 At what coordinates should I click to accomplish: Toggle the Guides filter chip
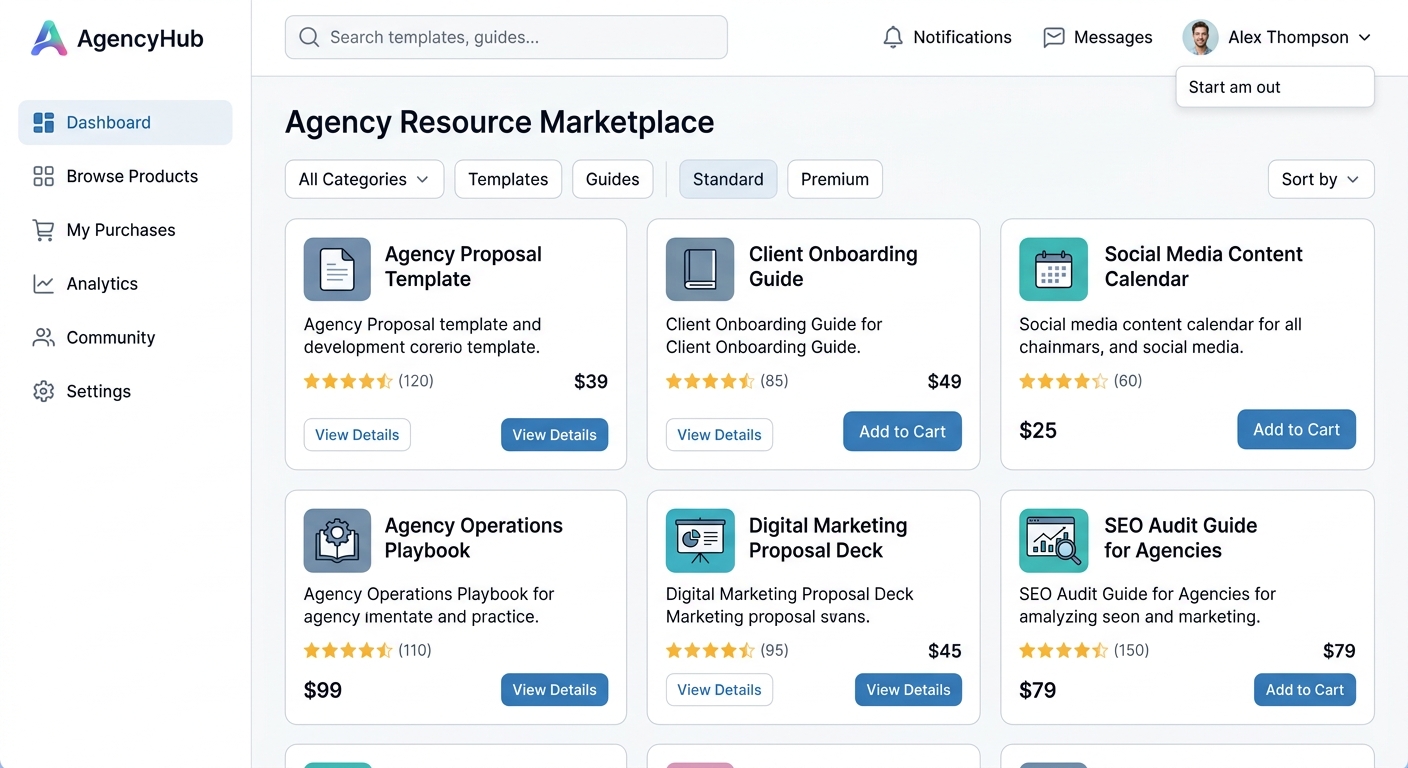[612, 179]
